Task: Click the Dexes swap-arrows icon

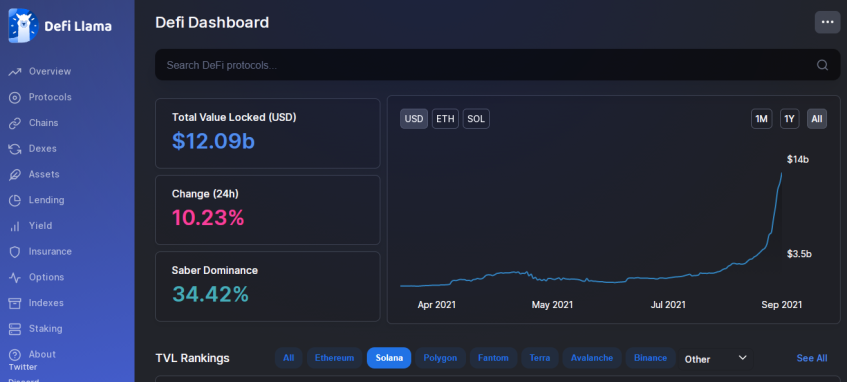Action: 15,149
